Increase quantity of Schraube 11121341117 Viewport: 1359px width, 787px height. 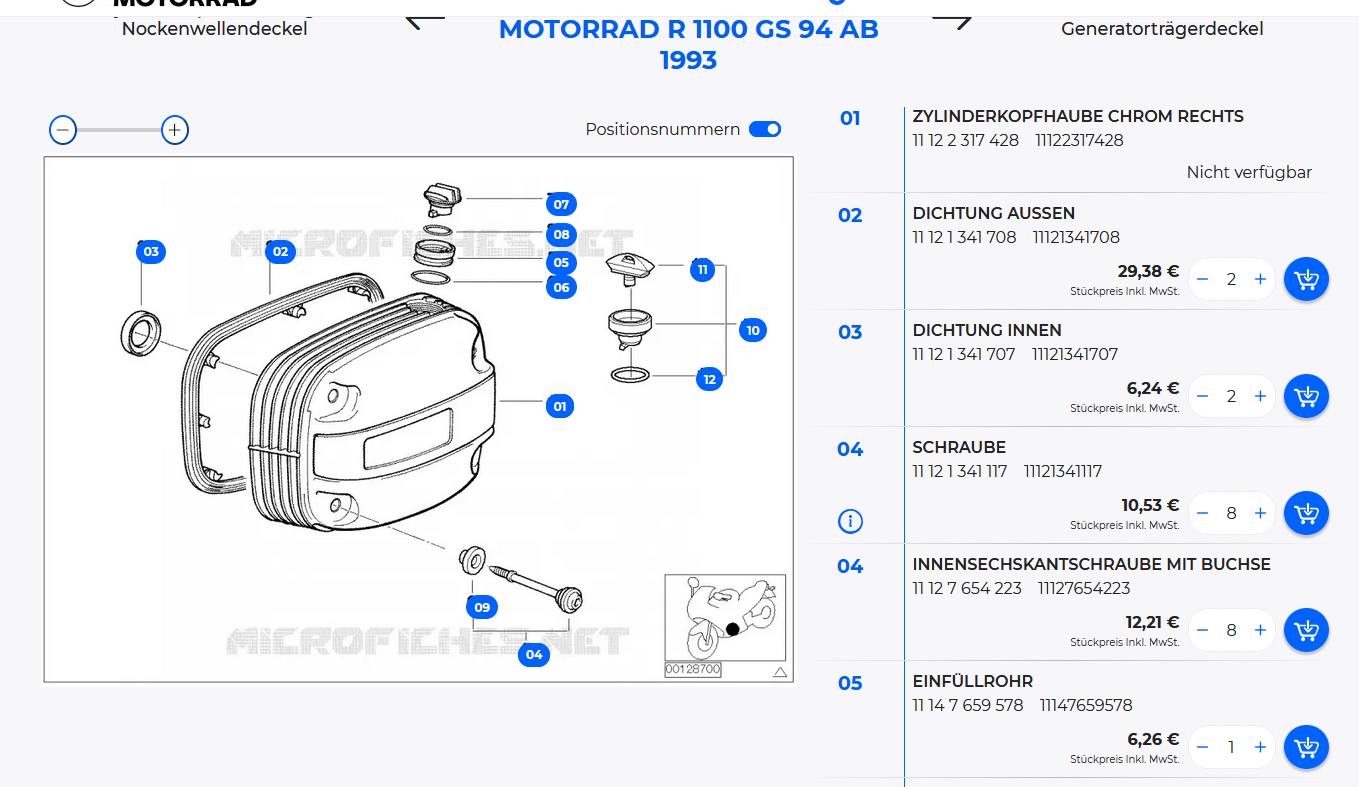coord(1260,513)
